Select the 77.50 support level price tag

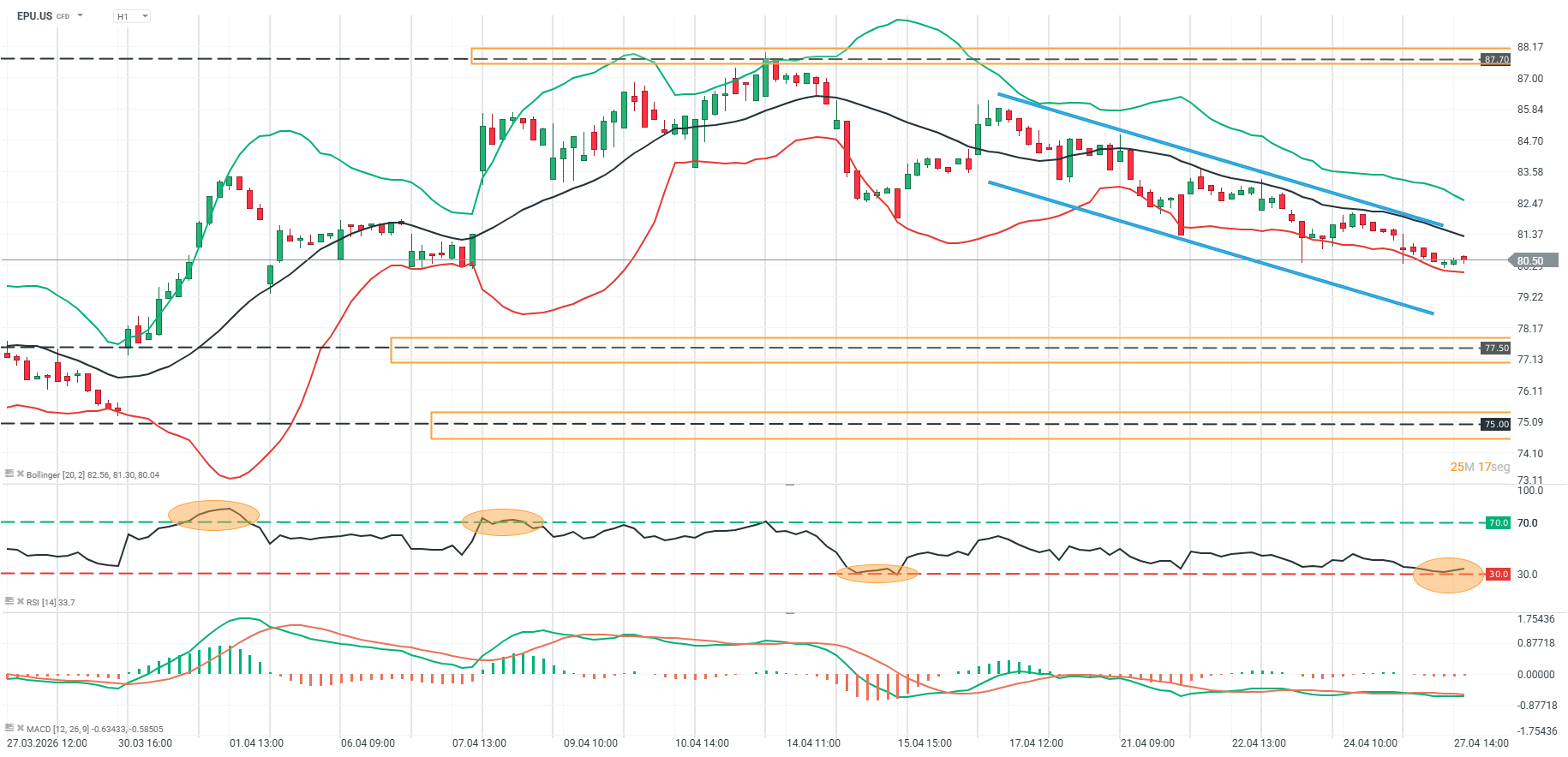click(1496, 348)
